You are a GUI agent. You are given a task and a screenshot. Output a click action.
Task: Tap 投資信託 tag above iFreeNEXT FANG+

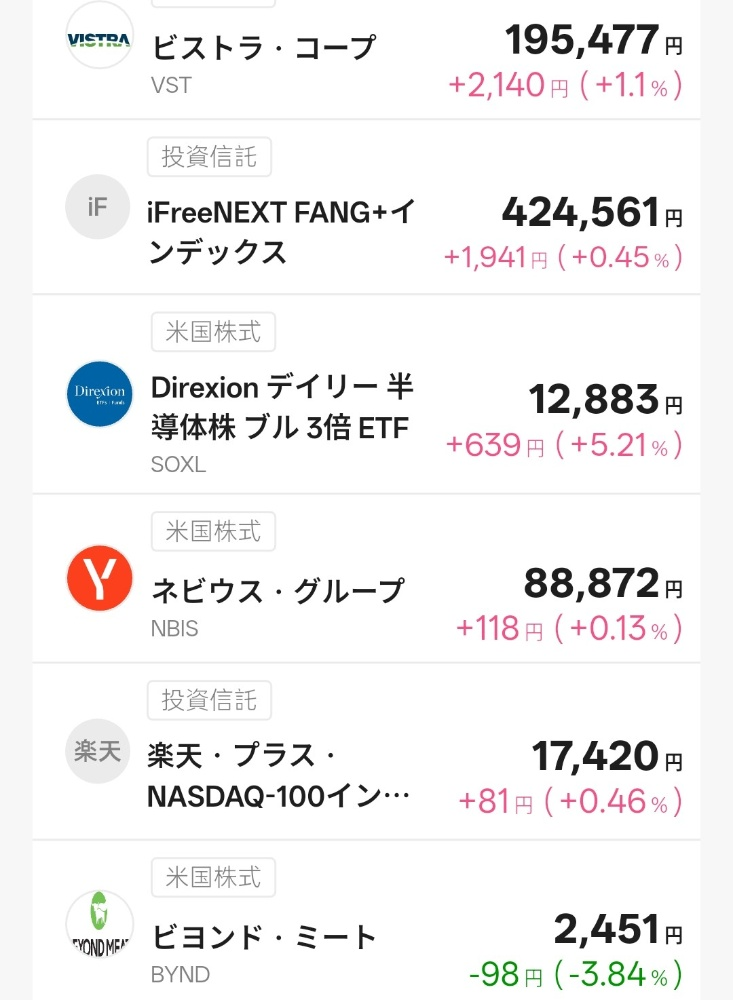click(209, 157)
